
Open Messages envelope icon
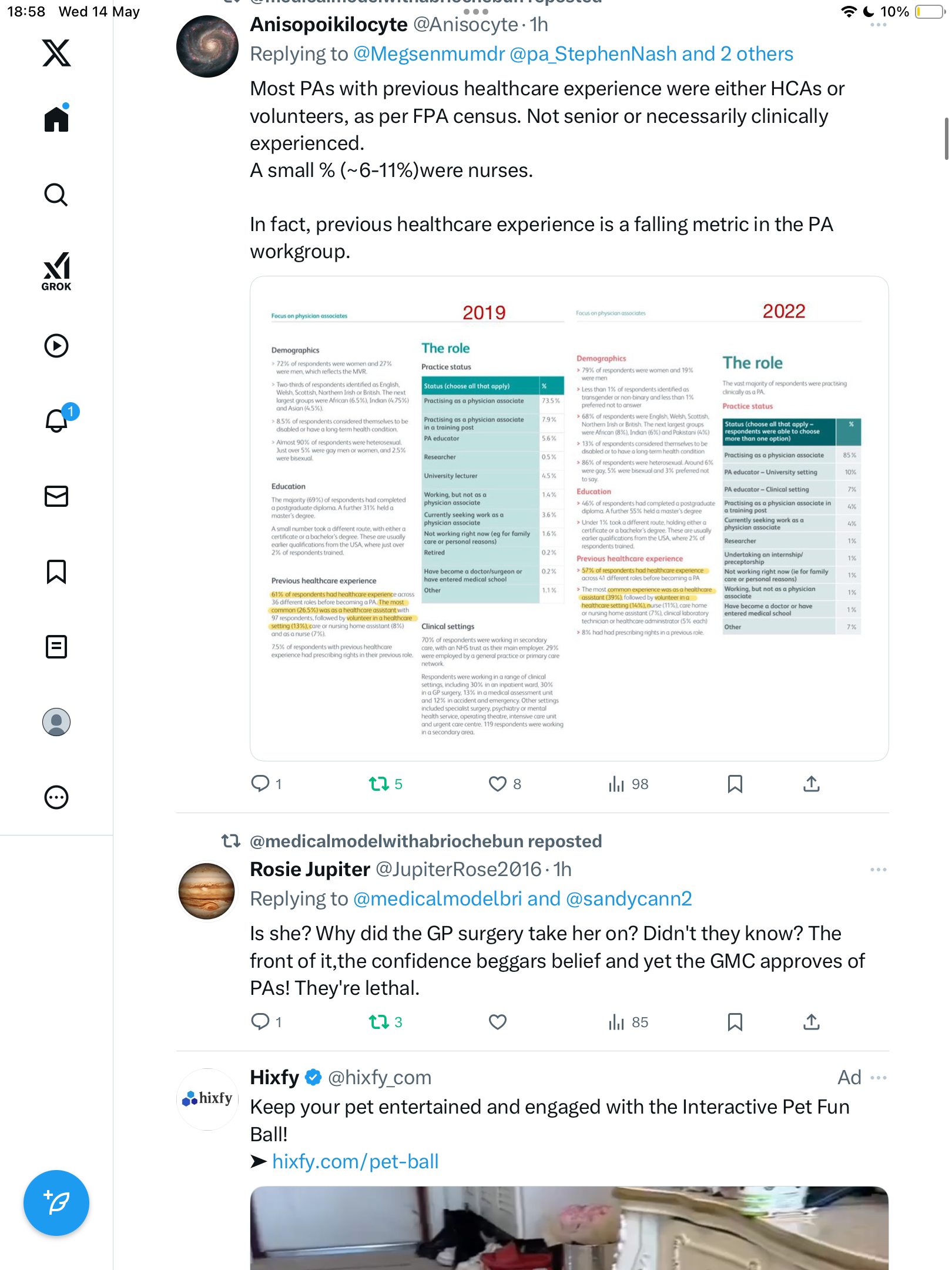point(56,496)
